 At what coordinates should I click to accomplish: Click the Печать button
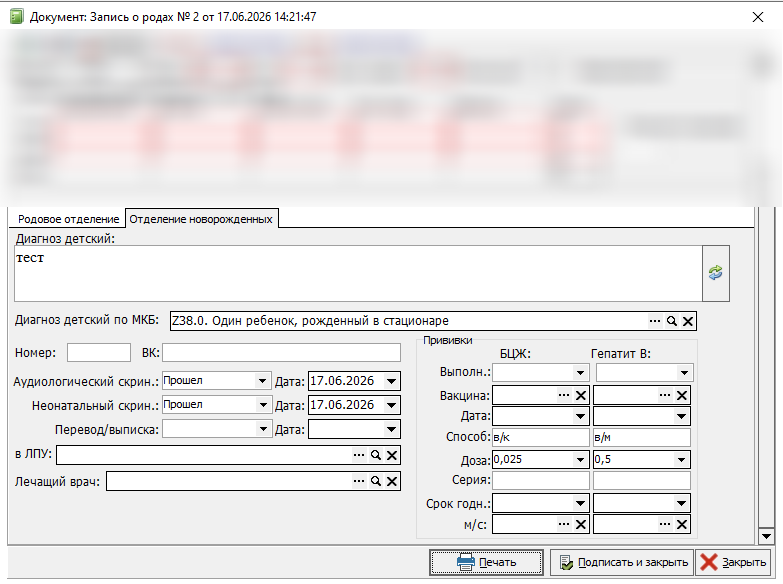(x=486, y=563)
